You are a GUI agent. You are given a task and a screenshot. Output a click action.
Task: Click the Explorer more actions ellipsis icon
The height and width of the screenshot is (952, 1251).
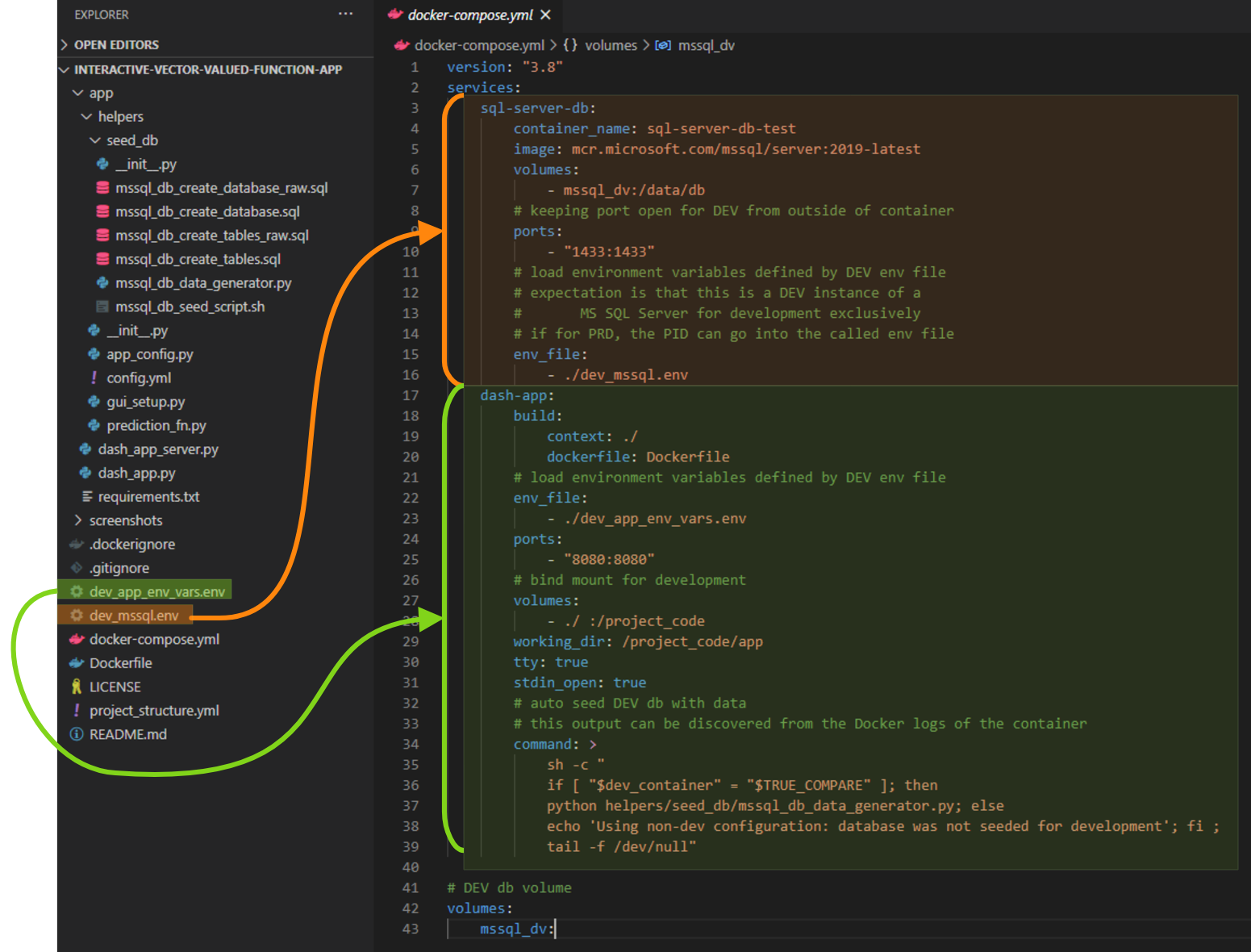click(345, 14)
